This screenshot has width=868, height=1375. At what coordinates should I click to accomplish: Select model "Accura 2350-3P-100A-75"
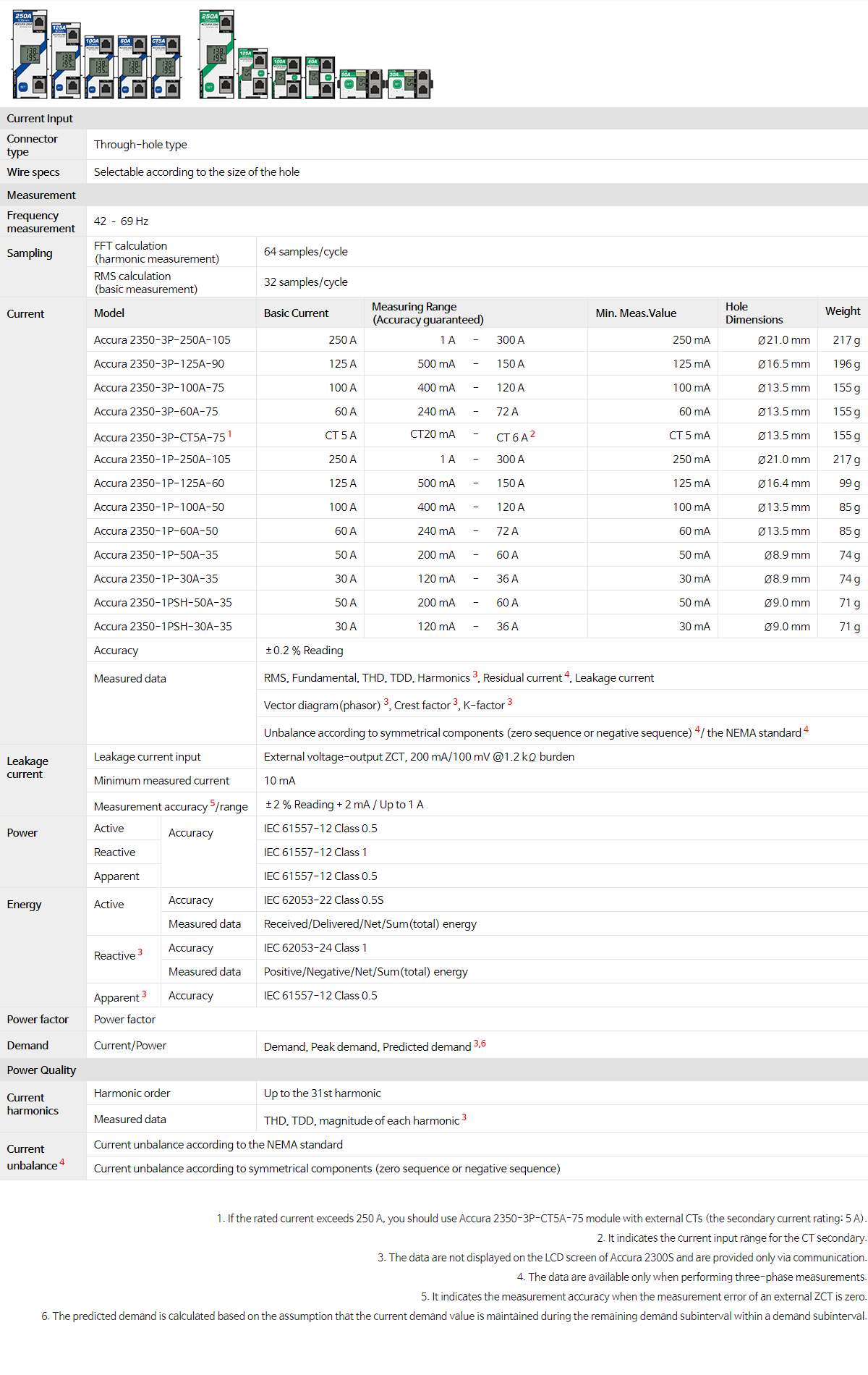click(159, 388)
